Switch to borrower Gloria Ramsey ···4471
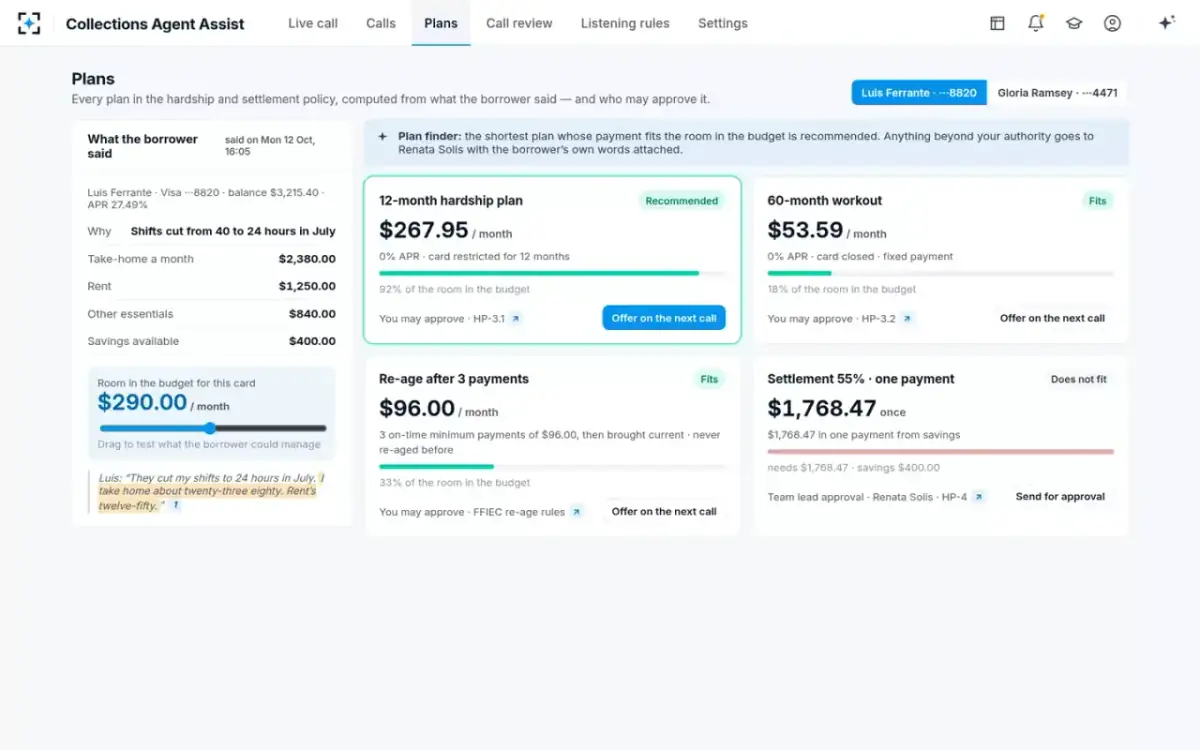Screen dimensions: 1200x750 click(x=1057, y=93)
